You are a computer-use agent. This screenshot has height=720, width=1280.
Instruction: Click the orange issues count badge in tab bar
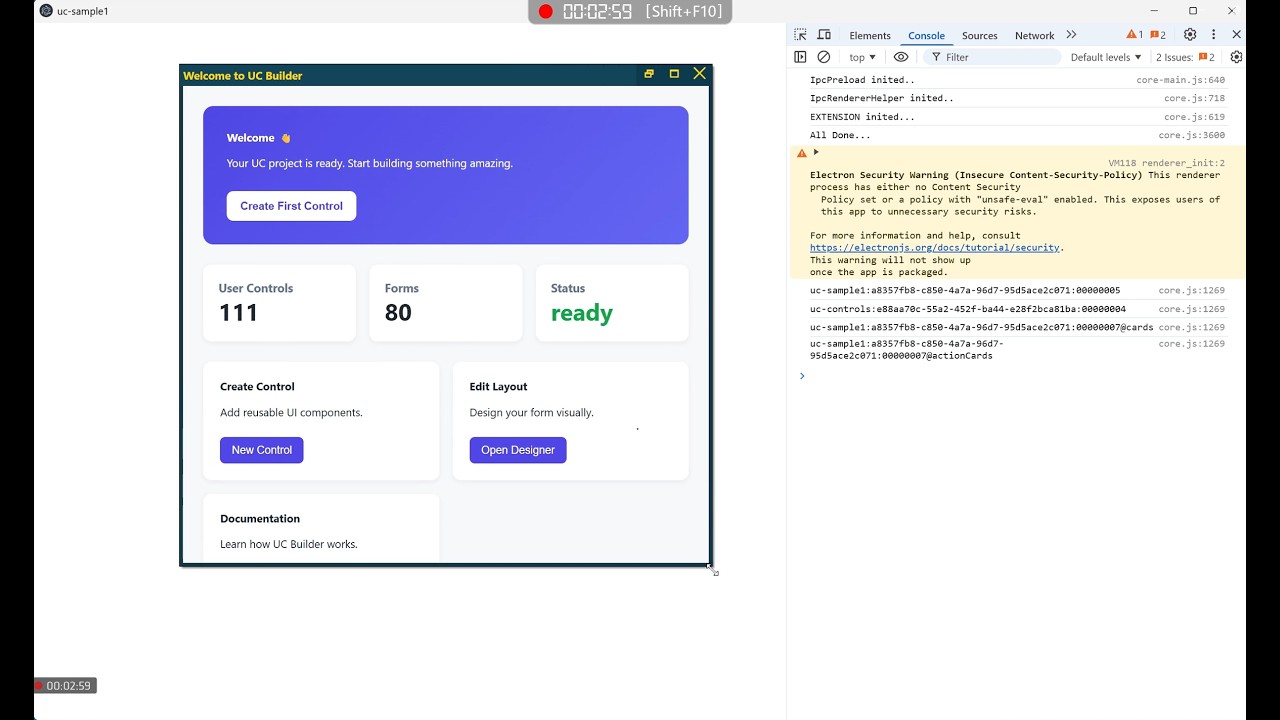pos(1158,35)
